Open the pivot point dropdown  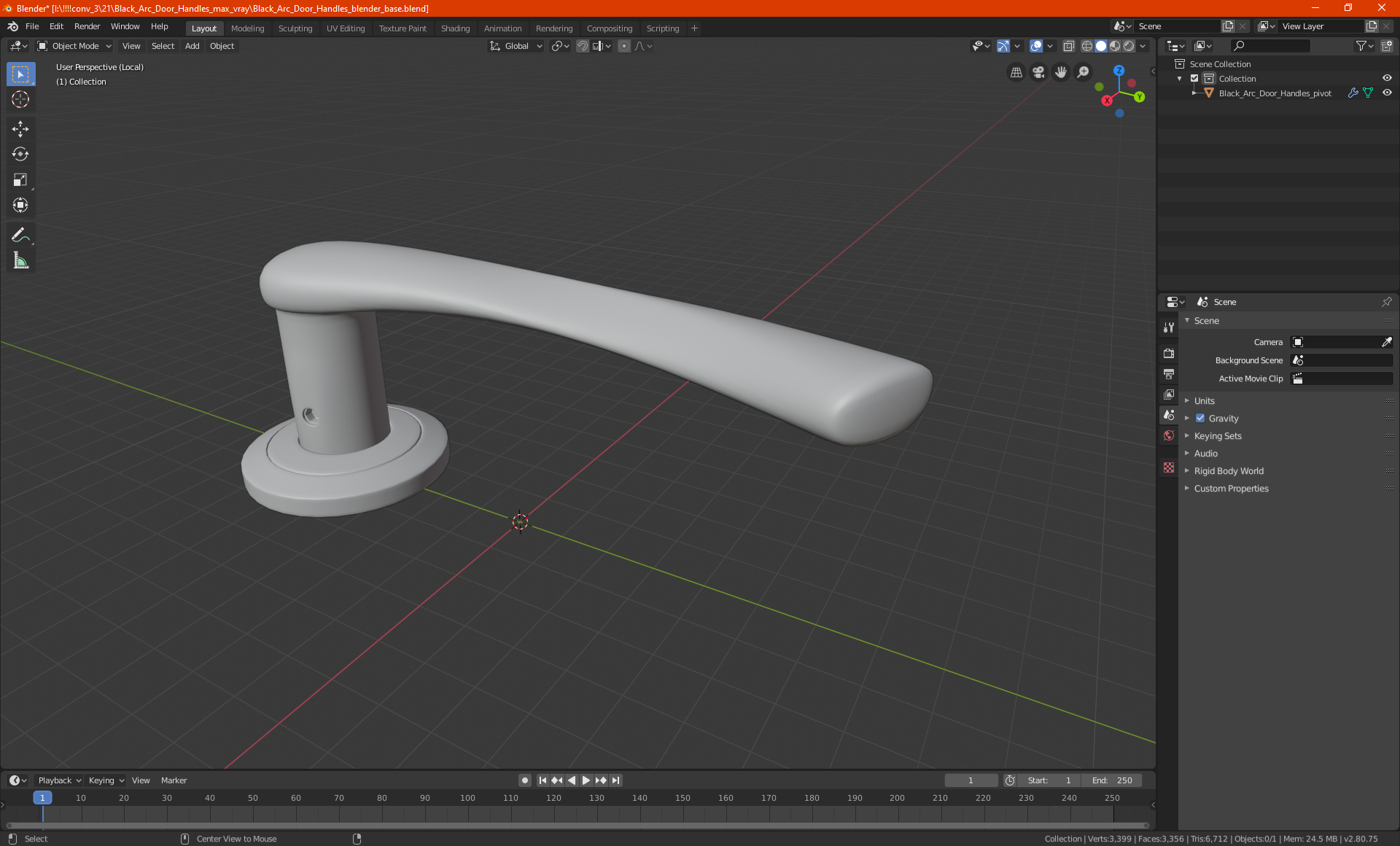click(x=560, y=46)
